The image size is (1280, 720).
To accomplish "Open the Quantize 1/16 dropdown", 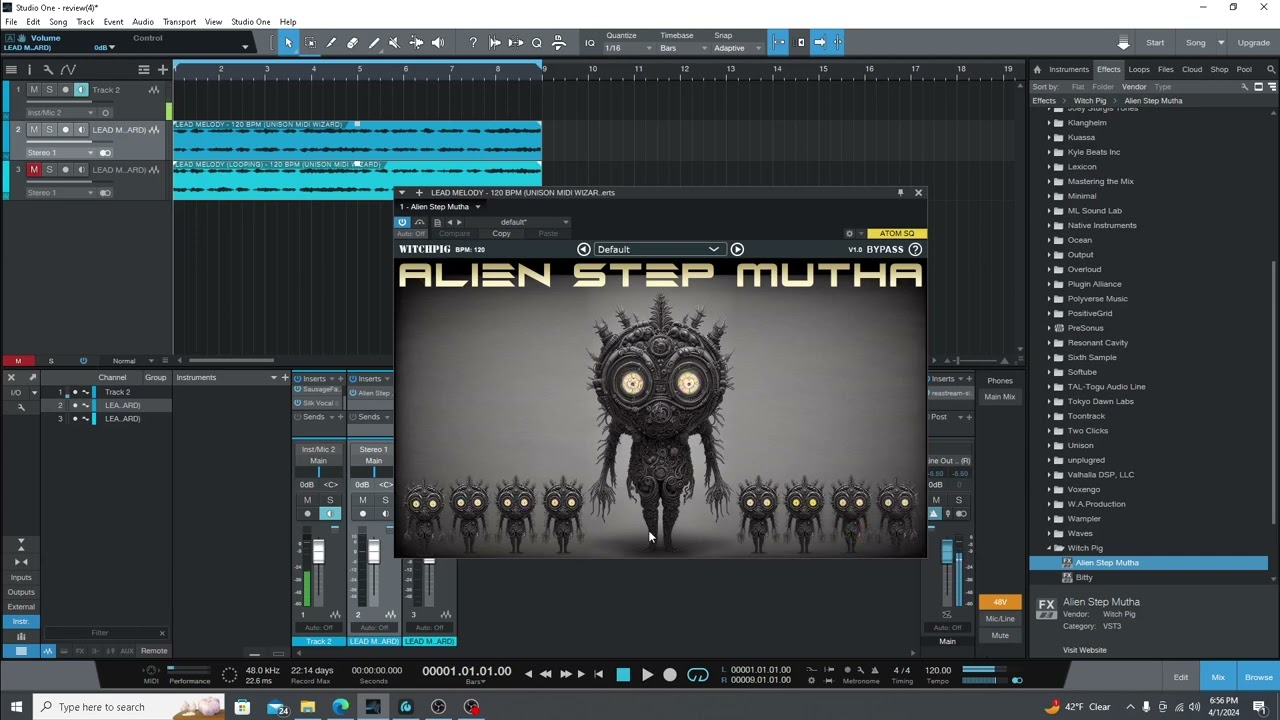I will point(628,48).
